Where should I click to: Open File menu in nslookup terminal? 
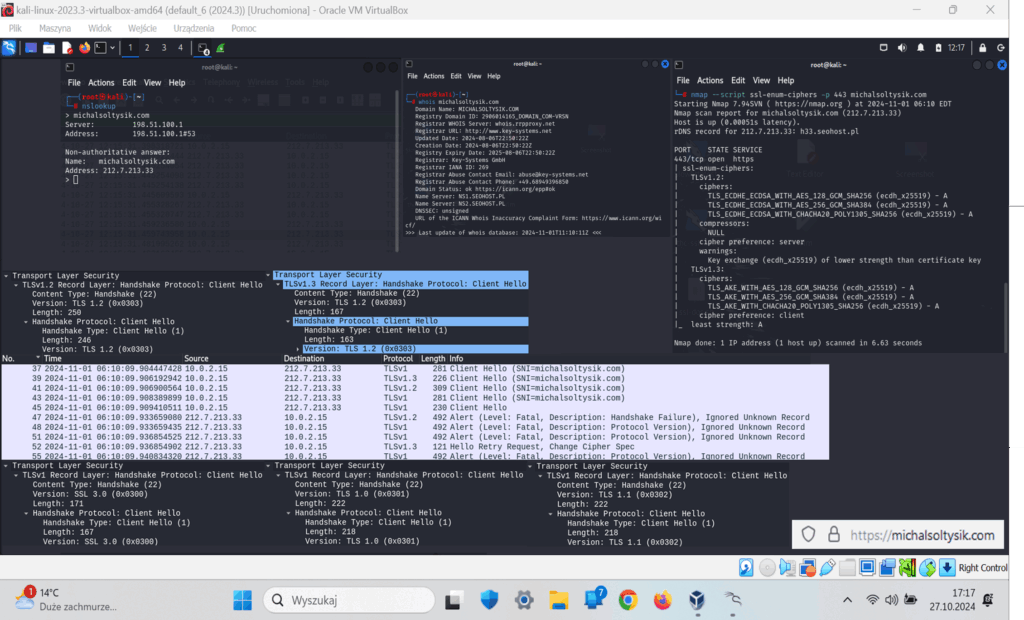74,83
